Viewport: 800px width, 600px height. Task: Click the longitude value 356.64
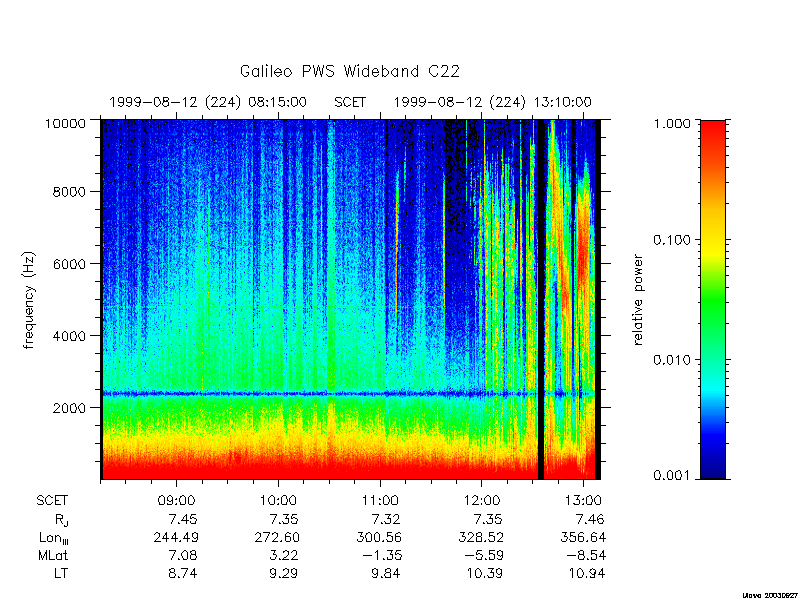(x=583, y=537)
